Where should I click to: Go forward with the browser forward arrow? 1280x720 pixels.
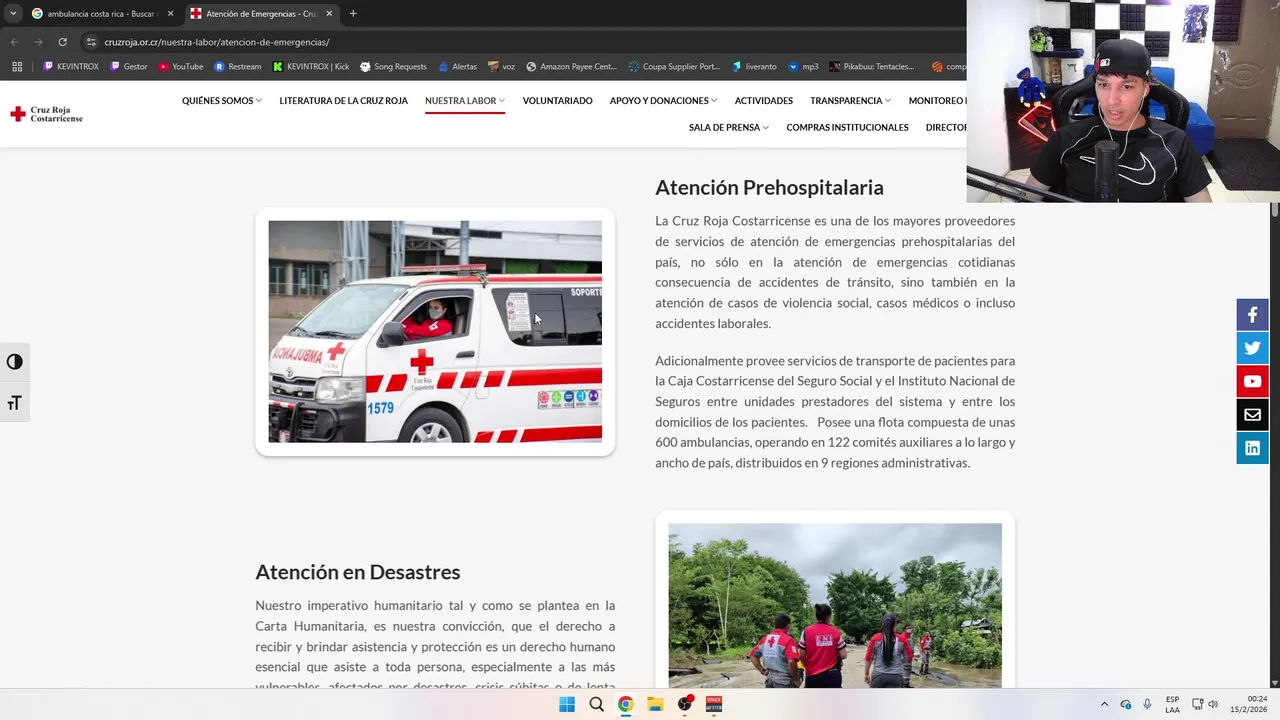(x=38, y=42)
